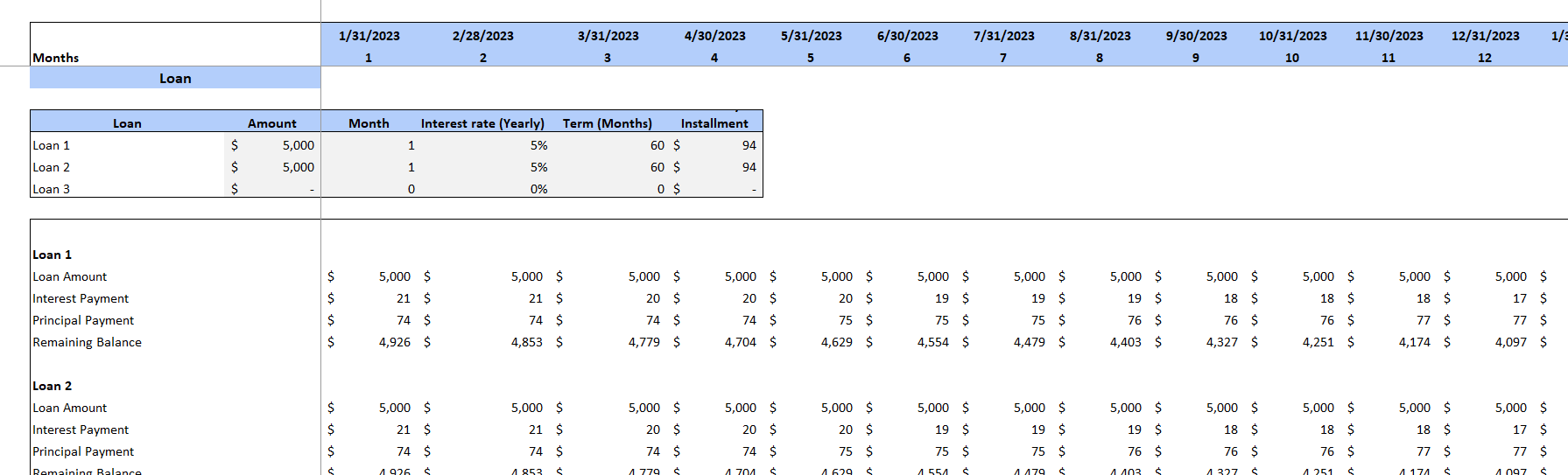This screenshot has width=1568, height=475.
Task: Select Loan 1 Remaining Balance row label
Action: [87, 342]
